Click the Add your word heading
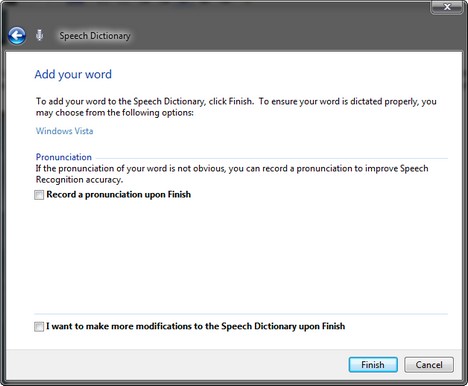Screen dimensions: 468x386 [73, 74]
